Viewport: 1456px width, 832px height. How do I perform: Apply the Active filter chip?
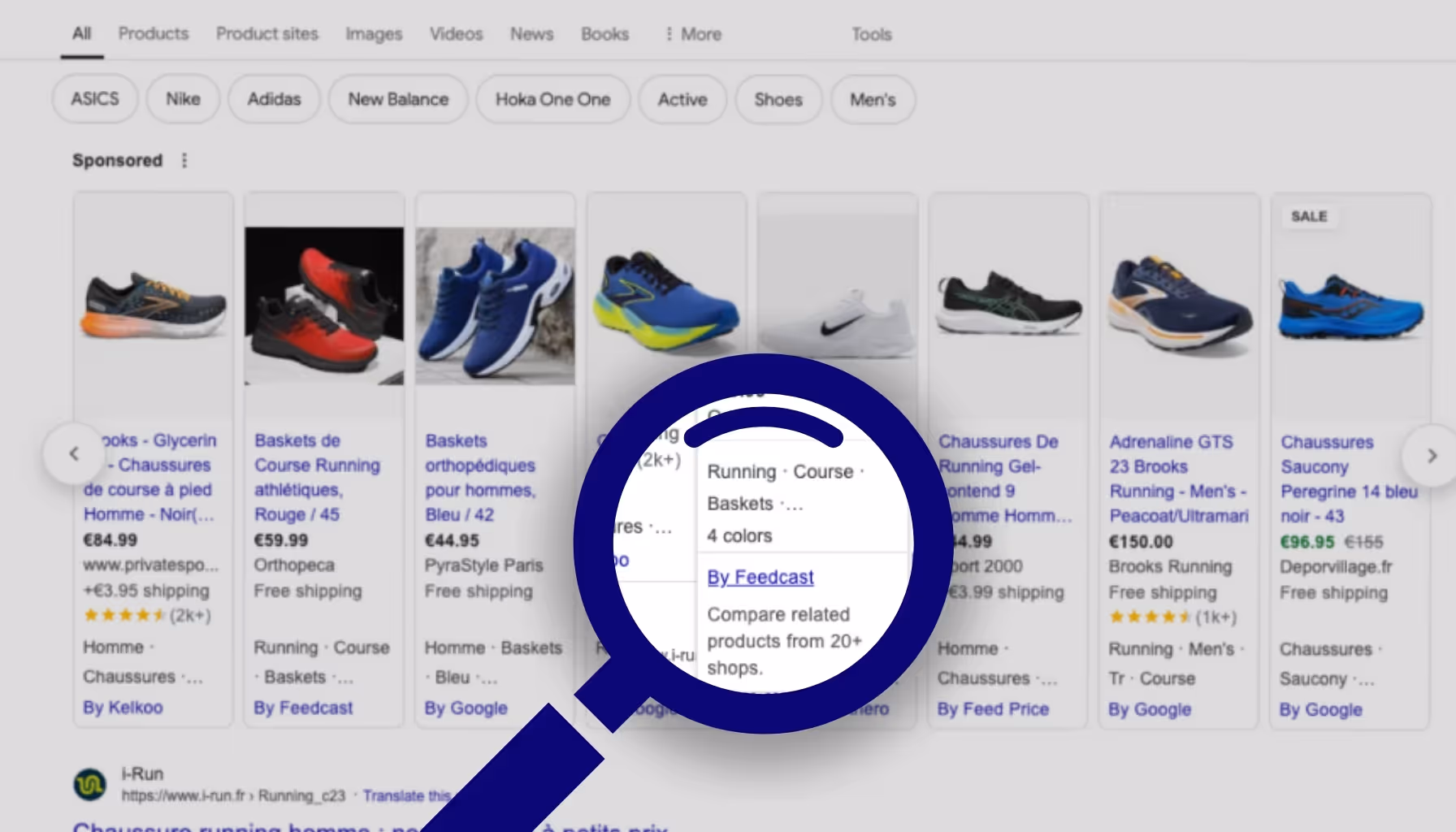682,99
